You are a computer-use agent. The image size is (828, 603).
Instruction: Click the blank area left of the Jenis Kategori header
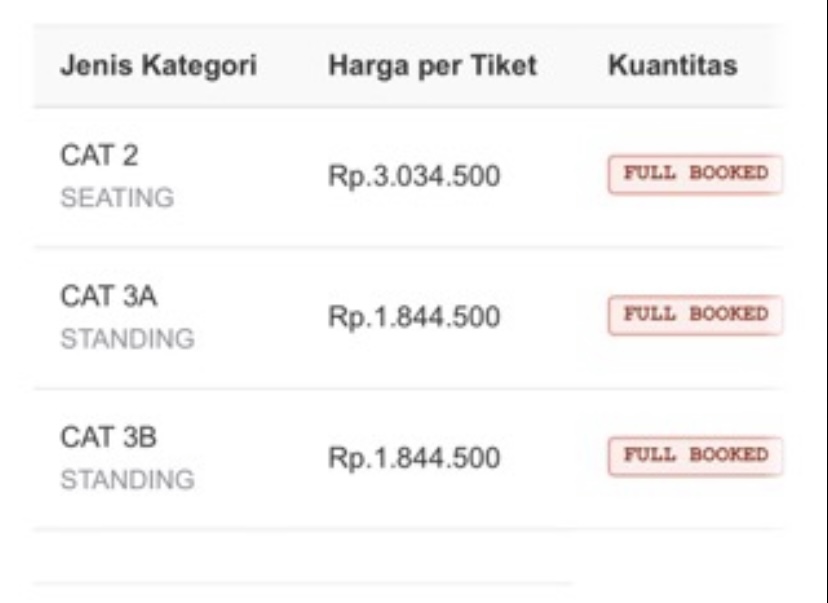(x=45, y=67)
